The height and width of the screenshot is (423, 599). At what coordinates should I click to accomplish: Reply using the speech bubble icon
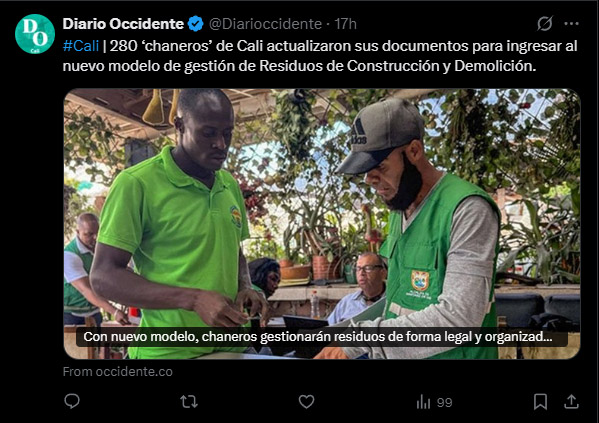pyautogui.click(x=72, y=401)
